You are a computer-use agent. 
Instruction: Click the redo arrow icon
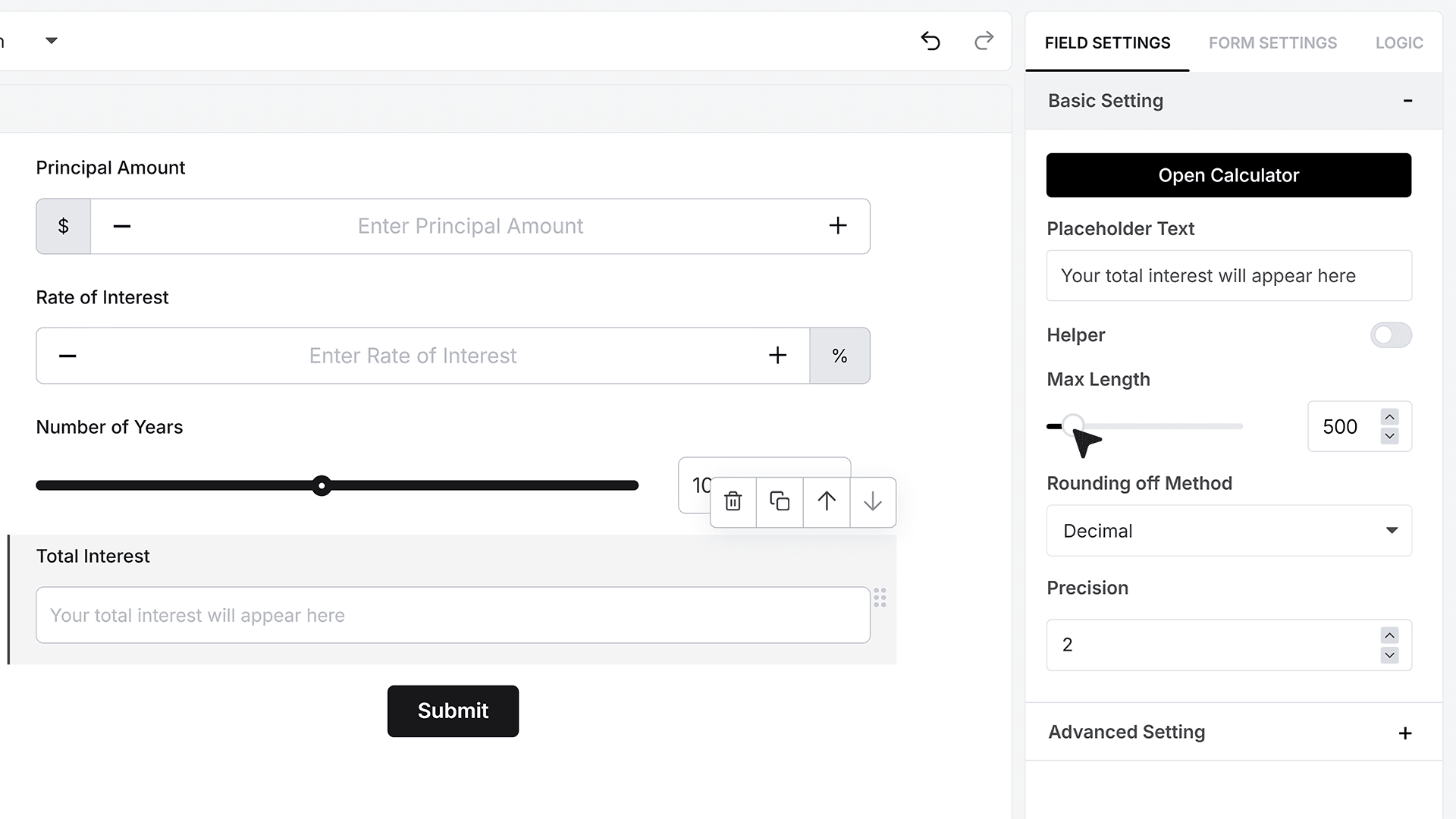click(x=984, y=41)
